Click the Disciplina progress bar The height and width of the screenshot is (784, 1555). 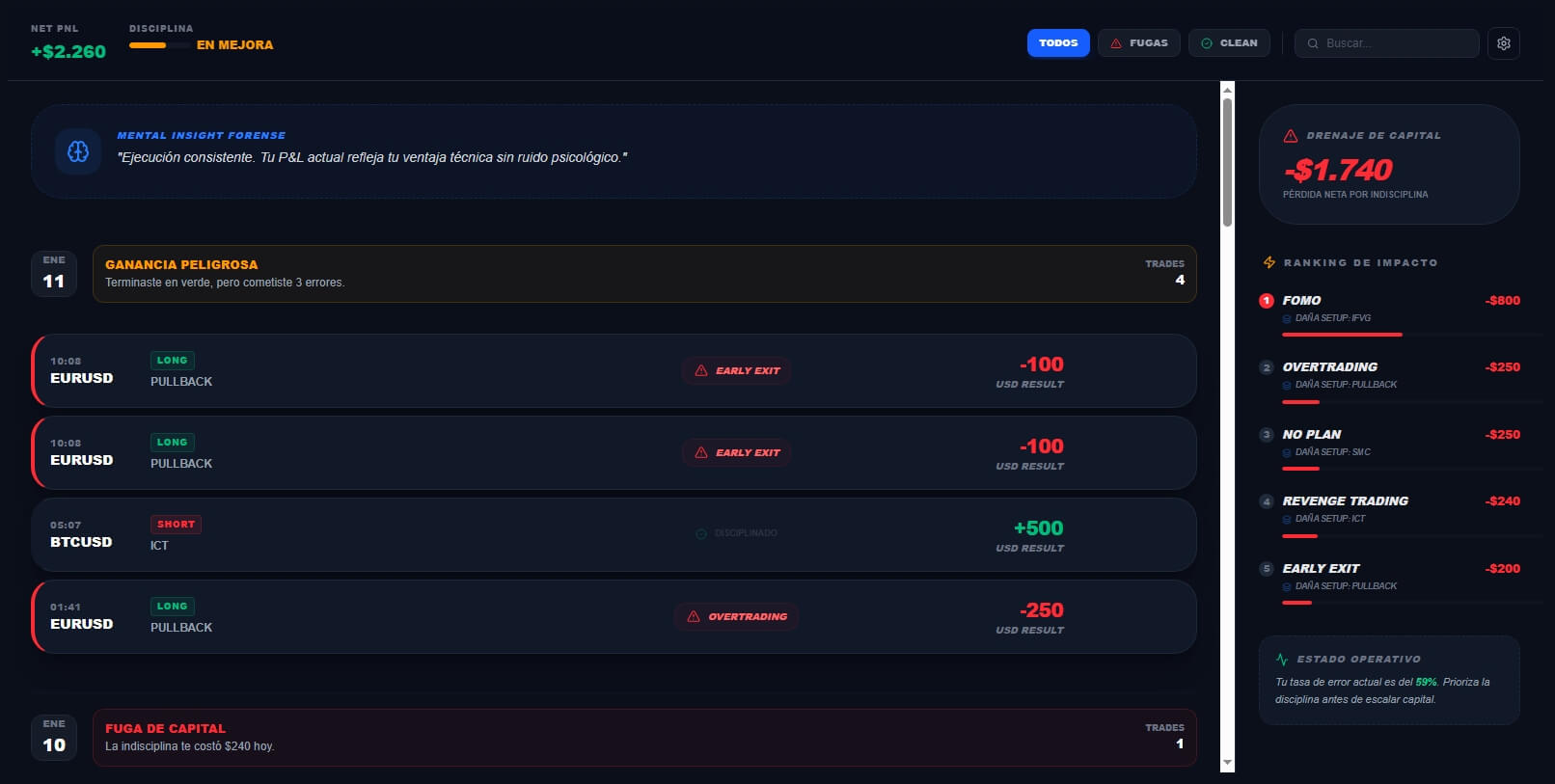pyautogui.click(x=159, y=45)
